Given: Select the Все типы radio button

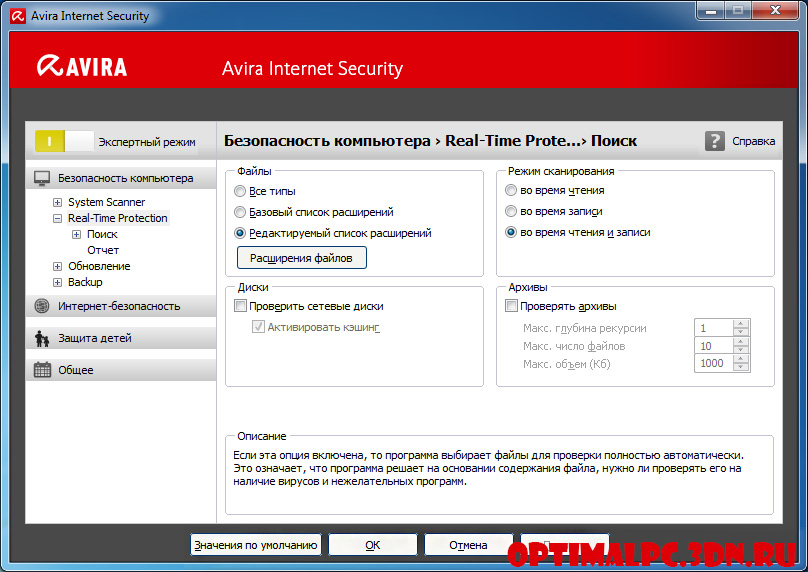Looking at the screenshot, I should 240,191.
